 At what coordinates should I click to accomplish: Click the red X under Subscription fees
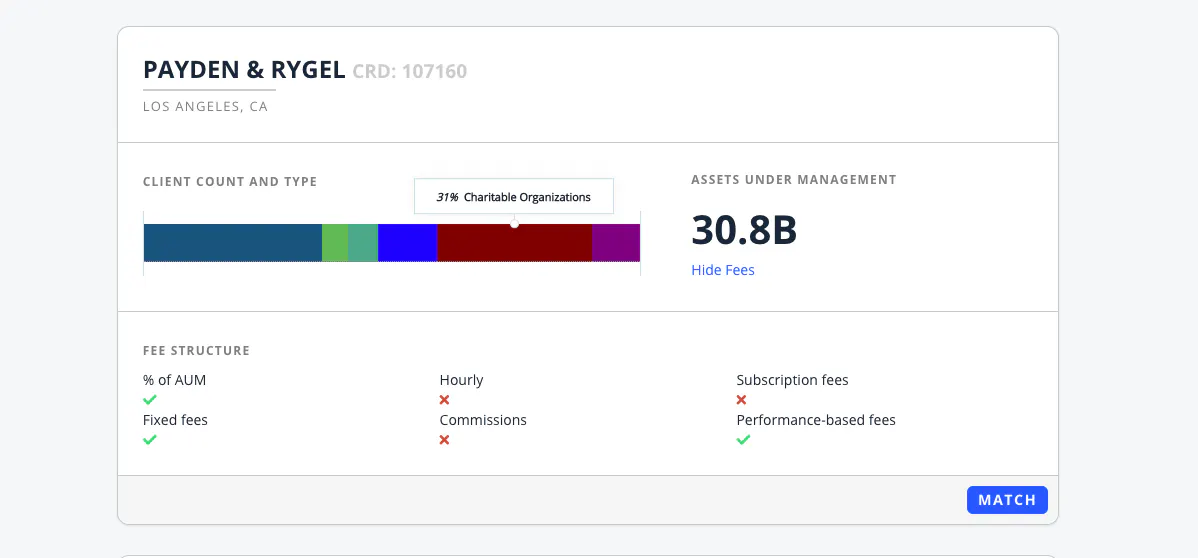pyautogui.click(x=741, y=400)
